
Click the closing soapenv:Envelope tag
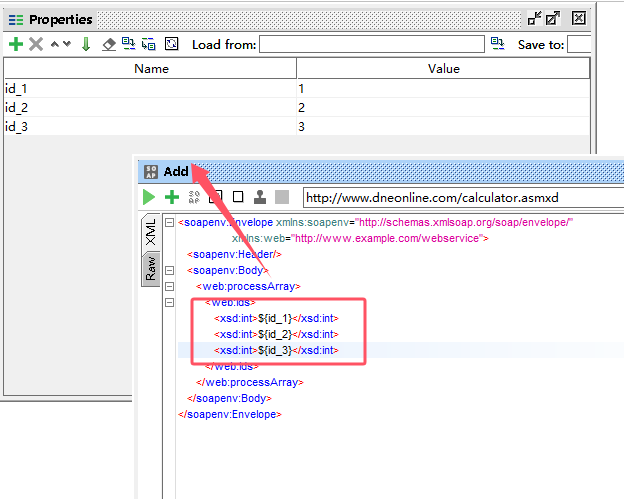point(230,414)
